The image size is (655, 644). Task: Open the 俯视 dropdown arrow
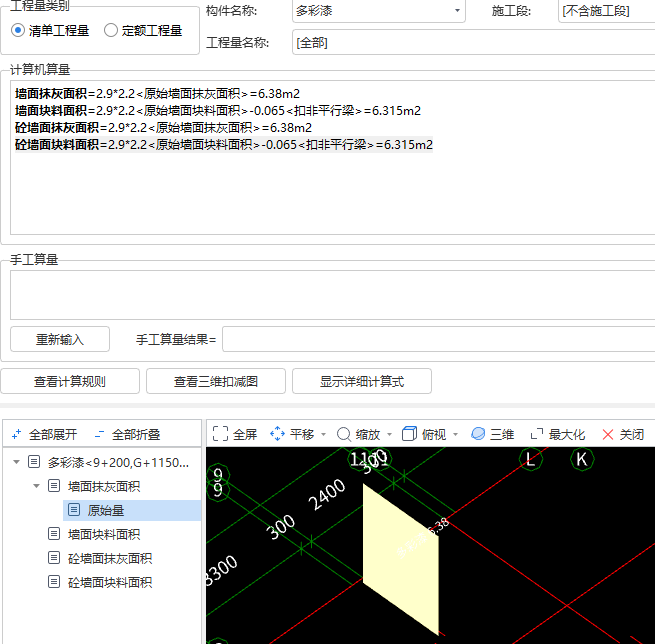coord(455,434)
